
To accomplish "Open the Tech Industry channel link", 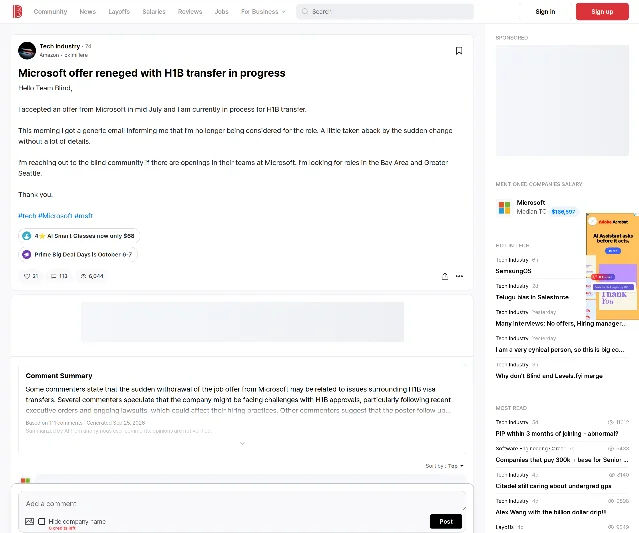I will [x=59, y=46].
